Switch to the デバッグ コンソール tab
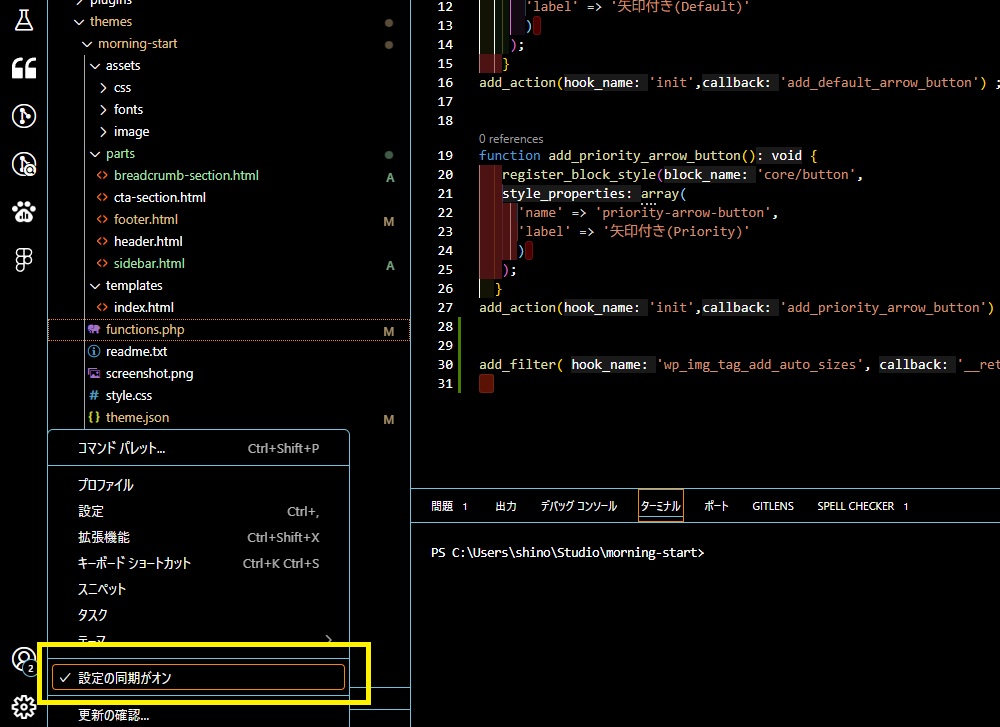 tap(578, 506)
